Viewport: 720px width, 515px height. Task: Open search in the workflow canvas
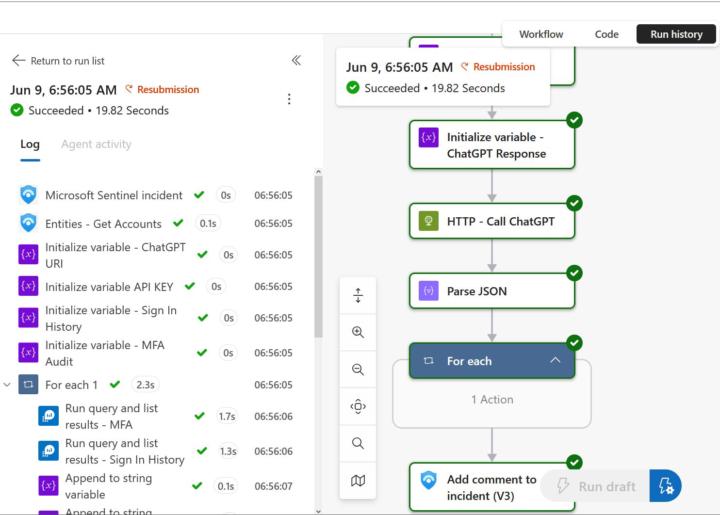[358, 443]
